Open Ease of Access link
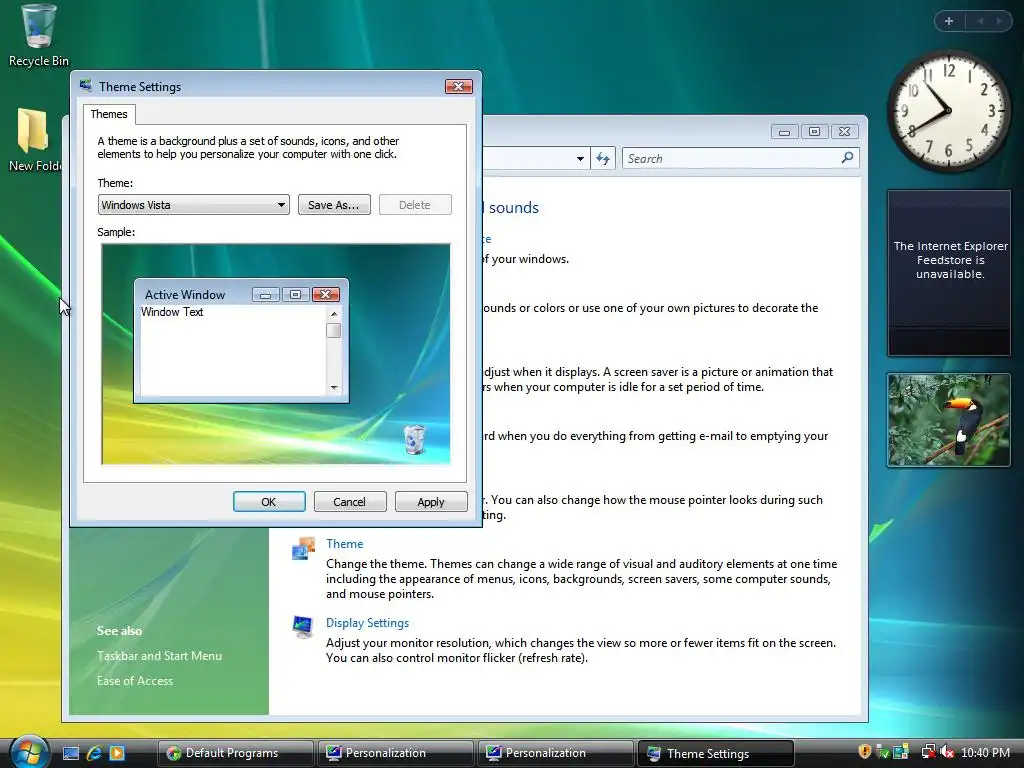 [135, 680]
